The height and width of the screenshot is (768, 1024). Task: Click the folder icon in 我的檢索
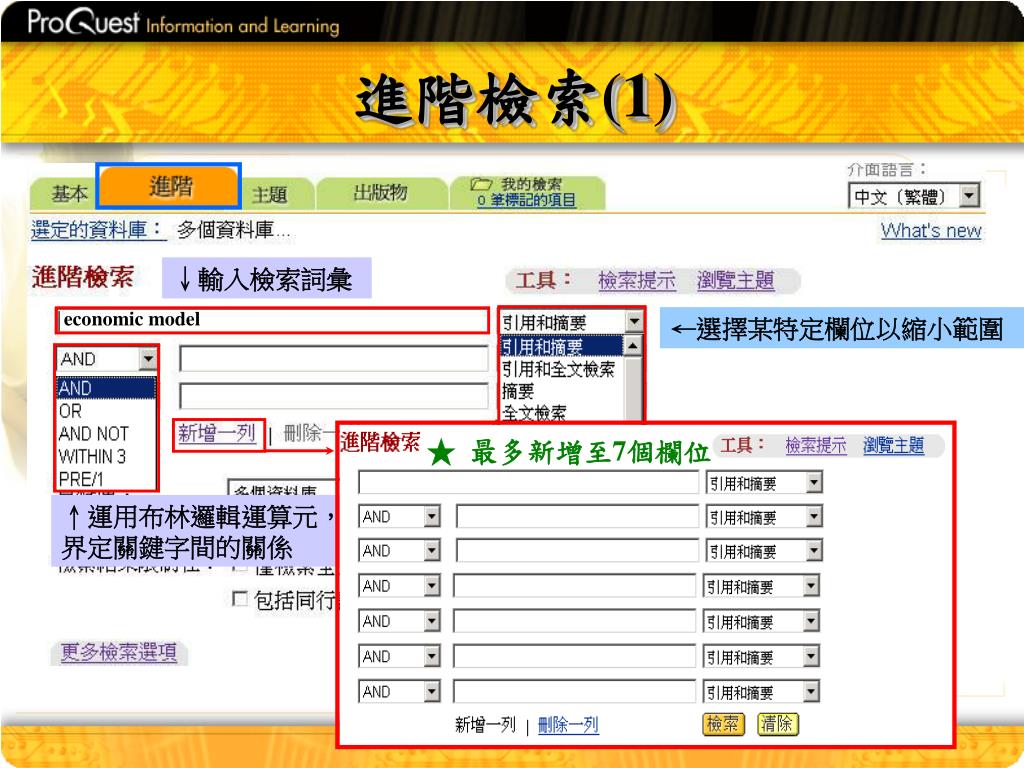tap(480, 184)
